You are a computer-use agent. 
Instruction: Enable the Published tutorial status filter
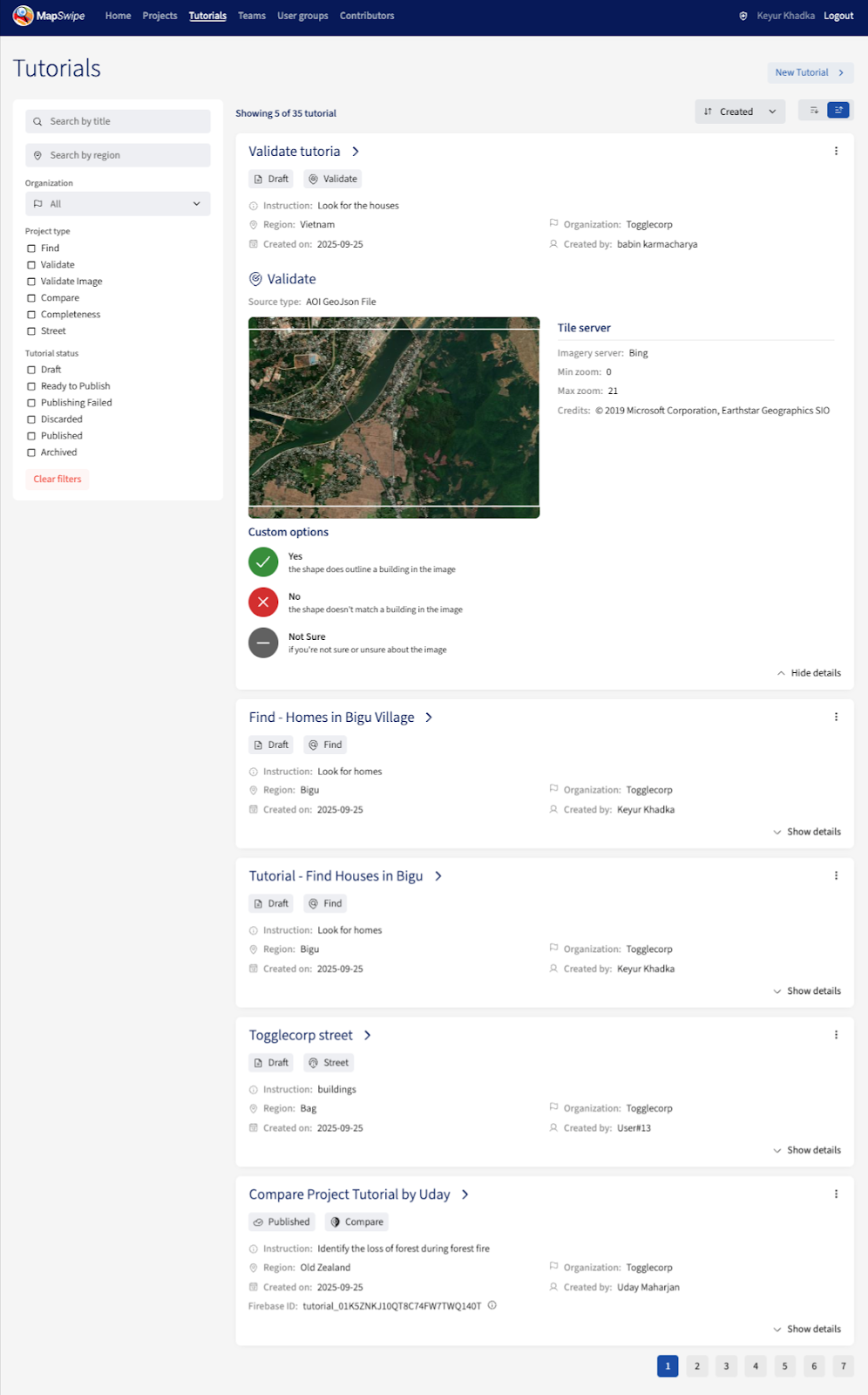(x=31, y=436)
